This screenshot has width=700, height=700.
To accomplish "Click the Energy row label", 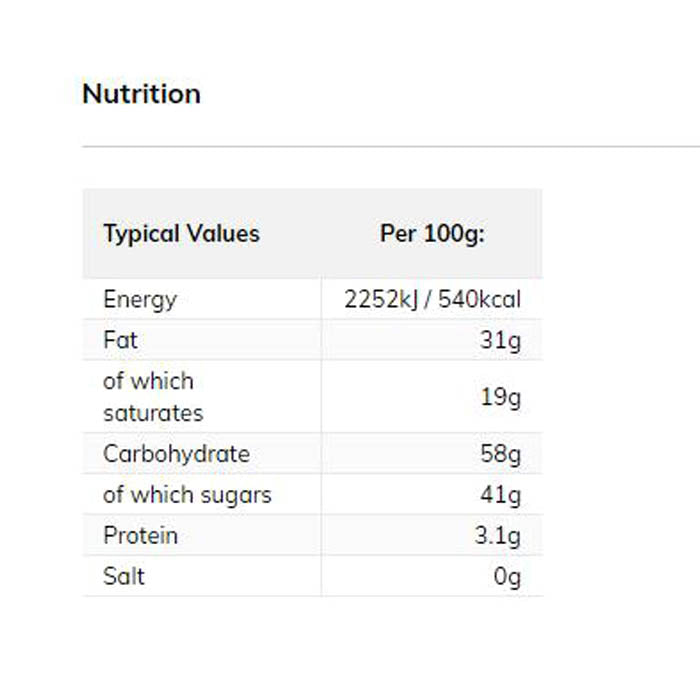I will (x=139, y=299).
